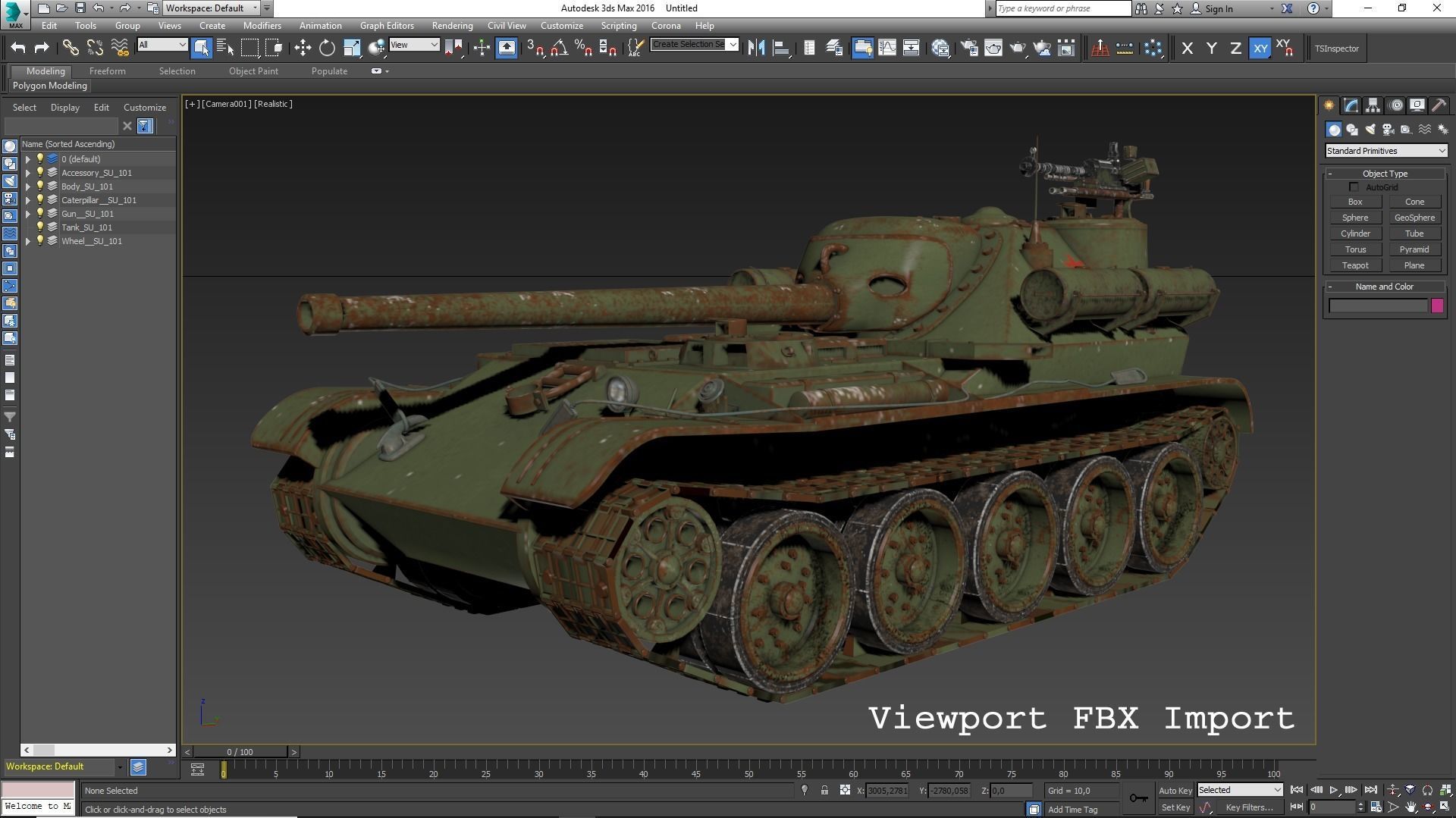
Task: Toggle visibility bulb of Tank_SU_101 layer
Action: 40,227
